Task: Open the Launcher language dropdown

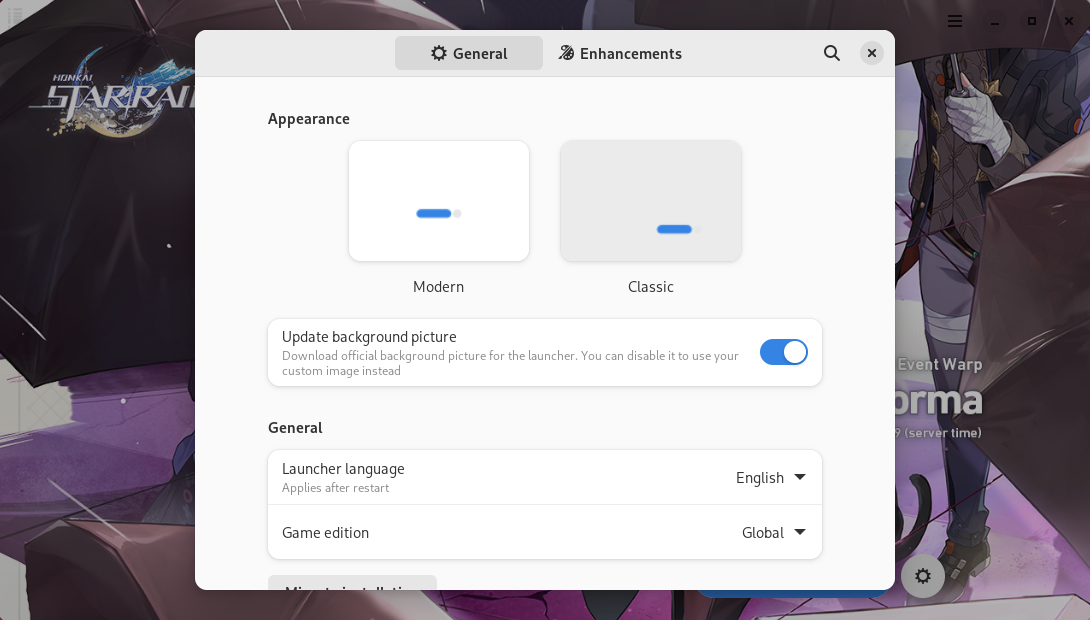Action: pyautogui.click(x=770, y=478)
